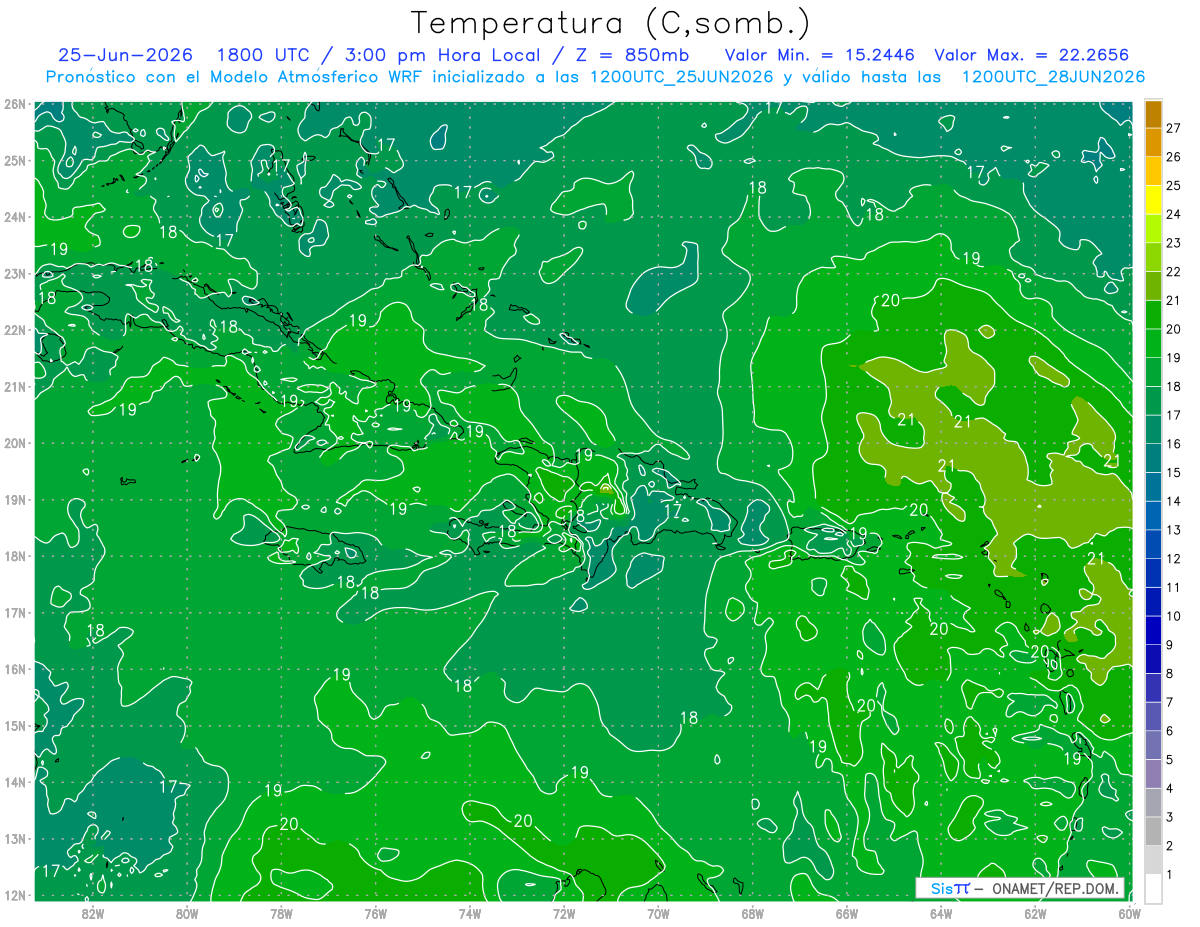Click the color scale label "1"
1200x927 pixels.
click(1170, 875)
